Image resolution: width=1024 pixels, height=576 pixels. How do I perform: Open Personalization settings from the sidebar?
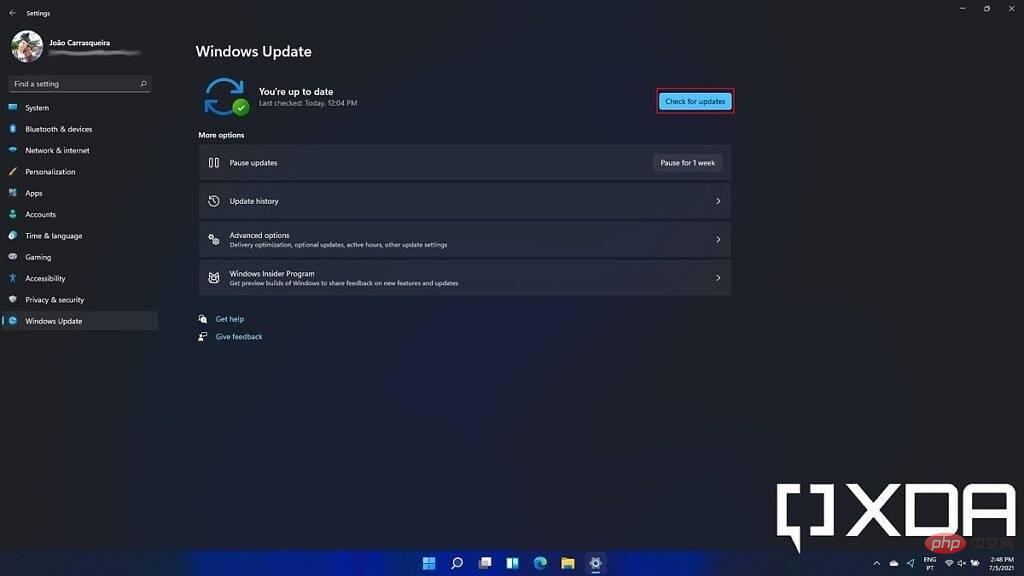click(x=55, y=171)
